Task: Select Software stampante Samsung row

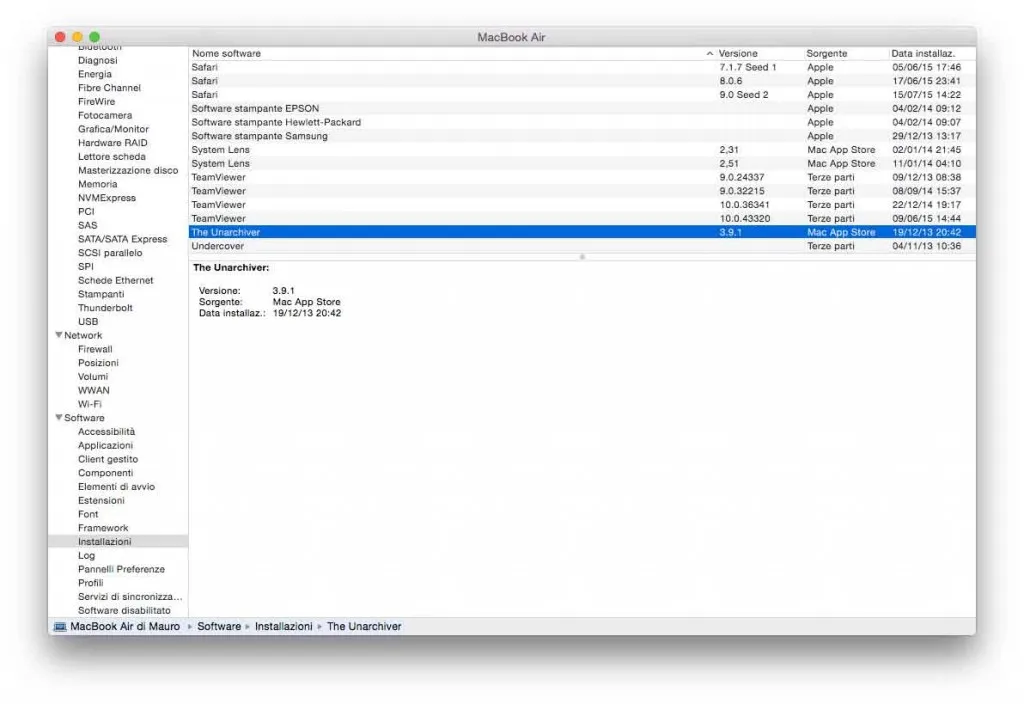Action: tap(582, 136)
